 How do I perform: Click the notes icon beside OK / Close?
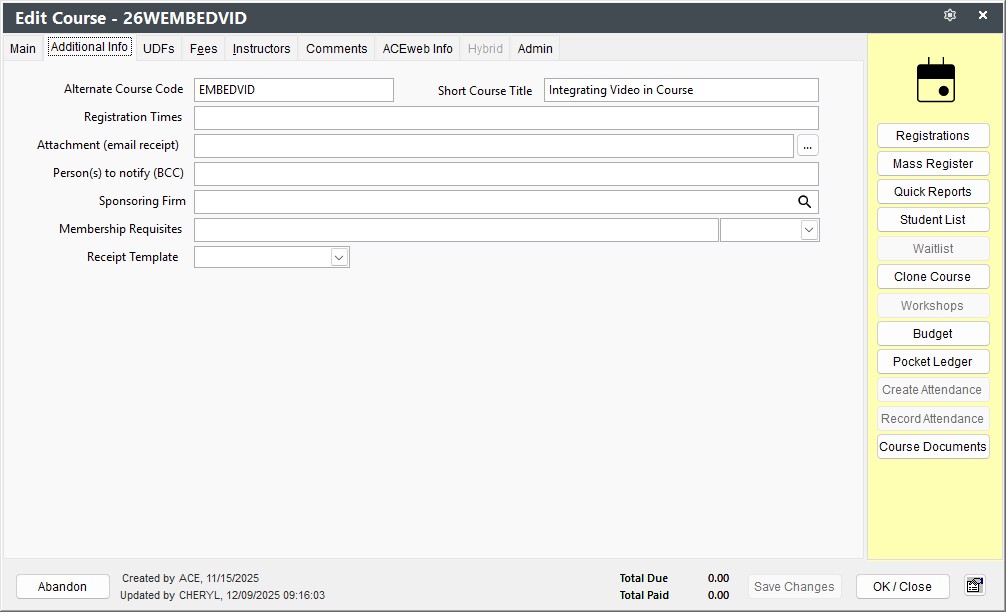coord(975,586)
